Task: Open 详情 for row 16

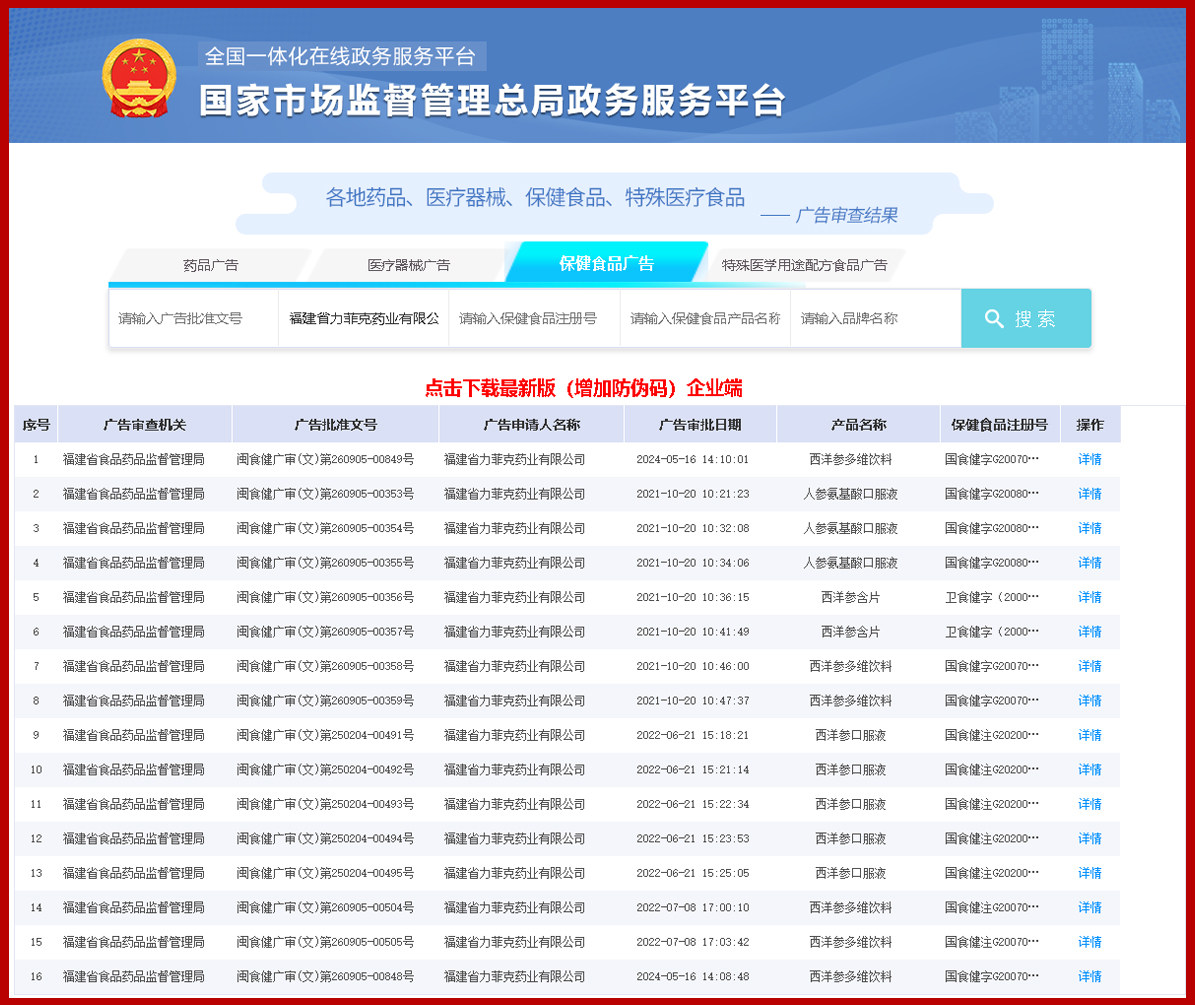Action: click(1089, 976)
